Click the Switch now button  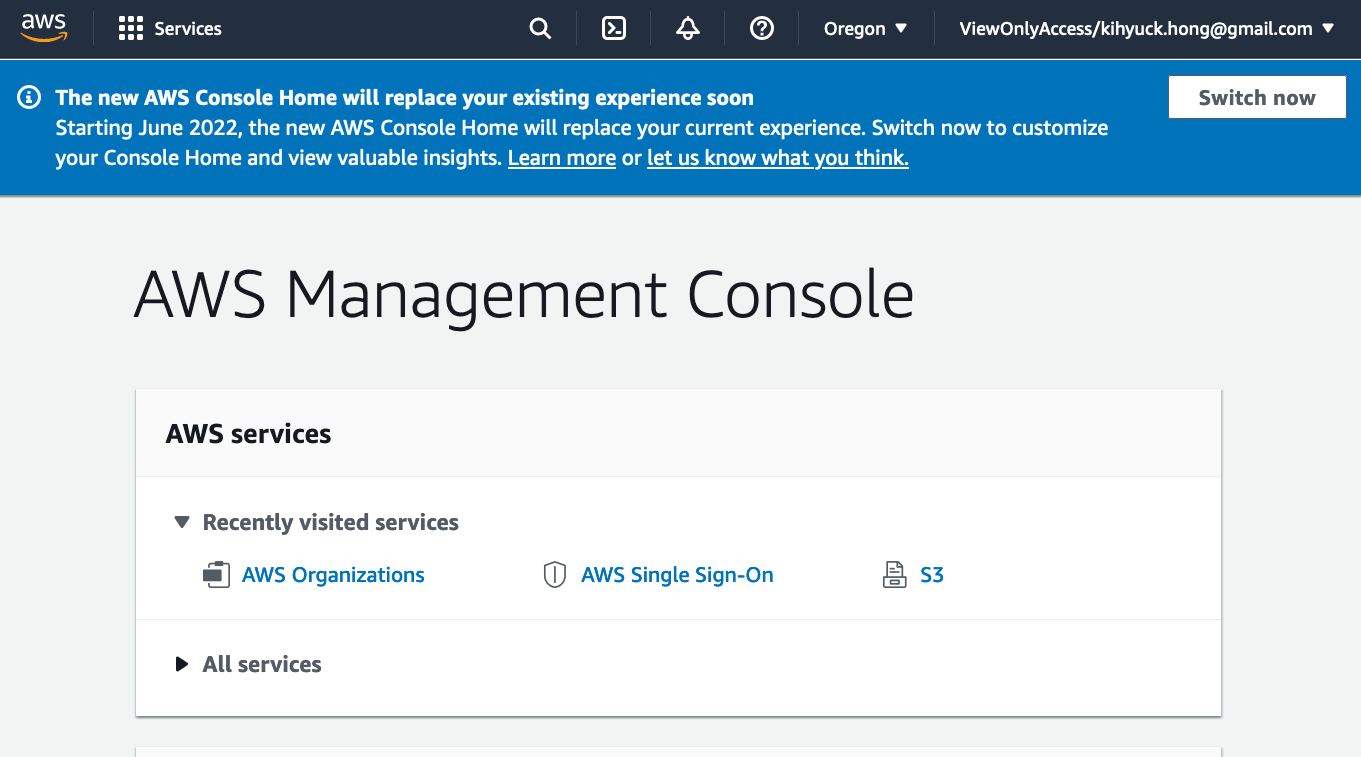point(1257,97)
